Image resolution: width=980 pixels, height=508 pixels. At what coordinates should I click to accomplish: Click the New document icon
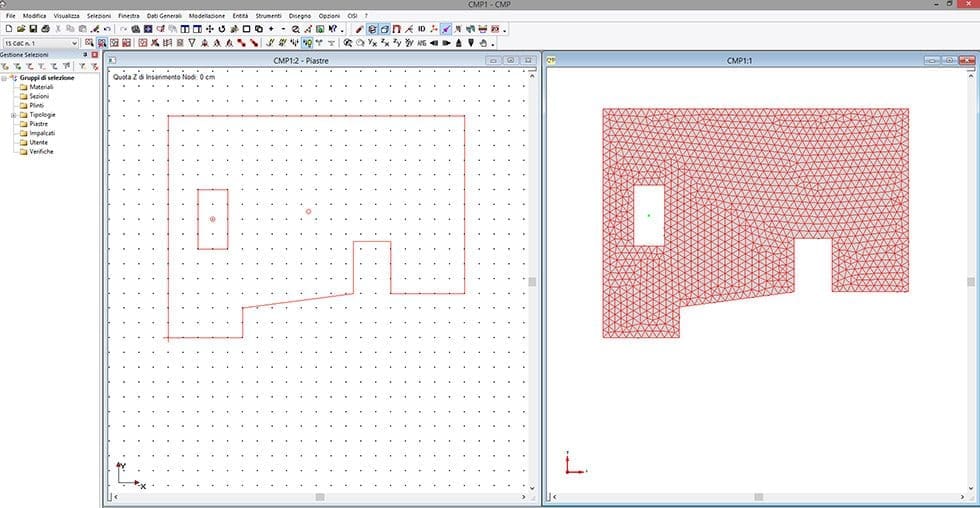coord(8,29)
